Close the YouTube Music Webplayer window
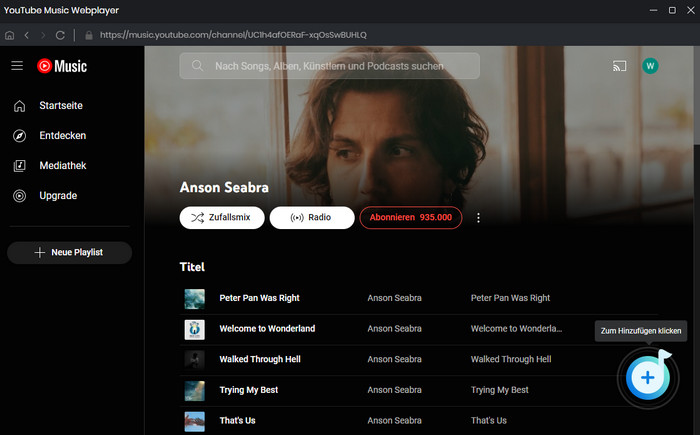Viewport: 700px width, 435px height. pyautogui.click(x=690, y=10)
